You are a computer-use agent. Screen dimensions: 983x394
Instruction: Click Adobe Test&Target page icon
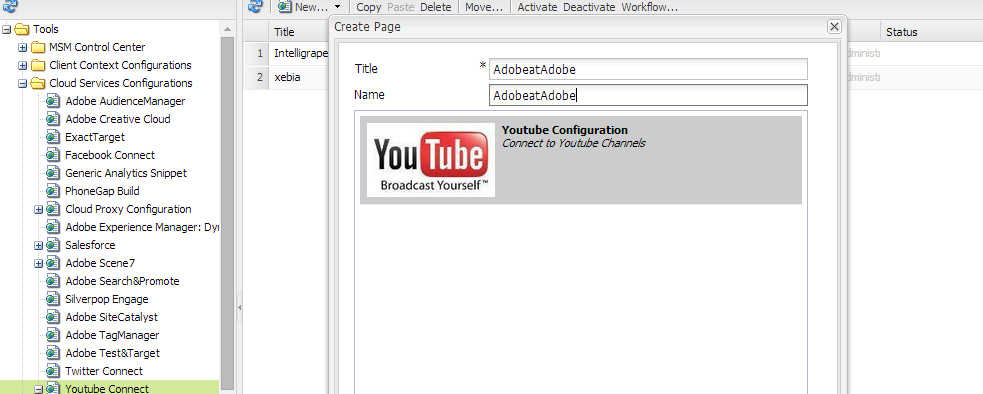[x=53, y=353]
